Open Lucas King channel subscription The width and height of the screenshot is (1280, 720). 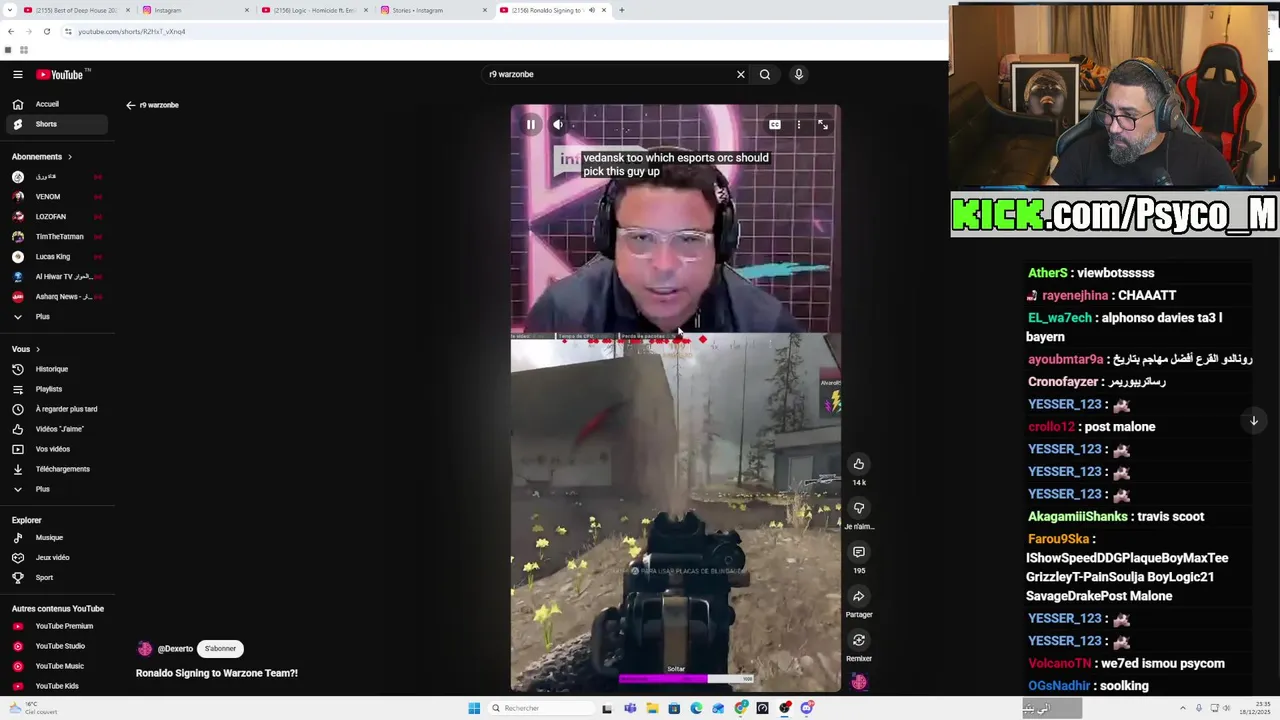click(x=56, y=257)
